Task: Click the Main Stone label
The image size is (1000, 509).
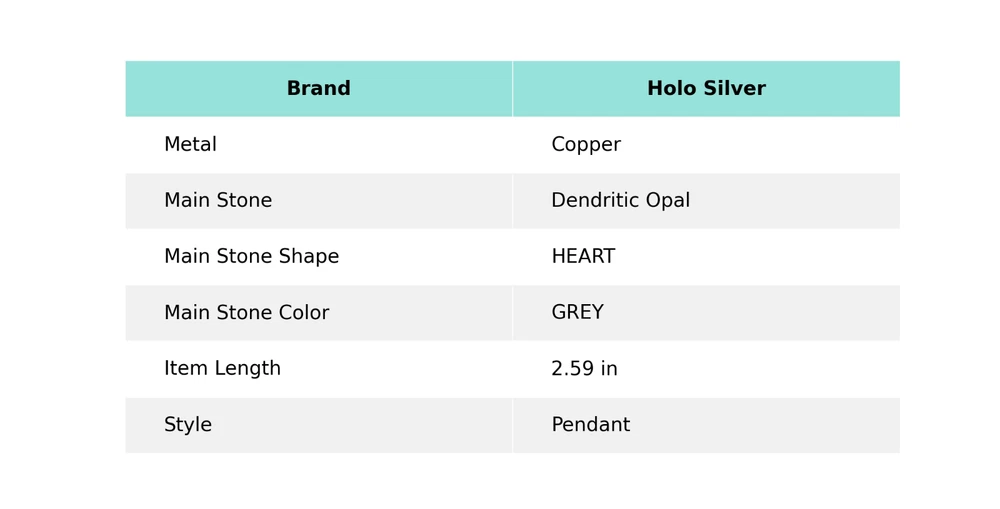Action: [218, 201]
